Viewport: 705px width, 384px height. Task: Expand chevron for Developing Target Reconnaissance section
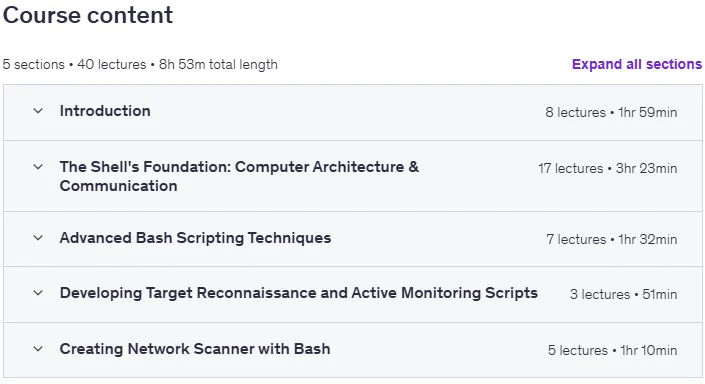[38, 293]
